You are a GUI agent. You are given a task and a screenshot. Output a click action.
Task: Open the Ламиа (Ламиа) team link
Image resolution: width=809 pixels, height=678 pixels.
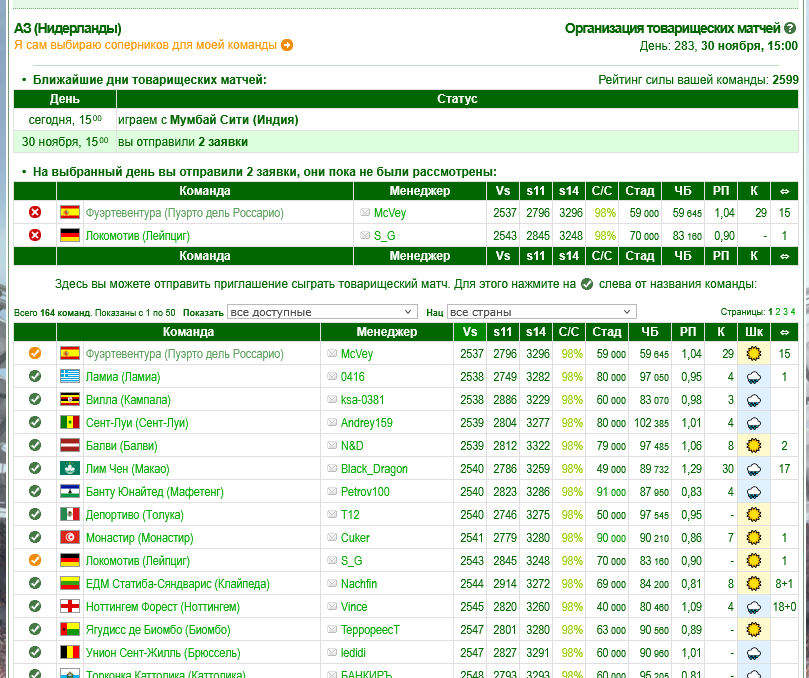(x=123, y=377)
